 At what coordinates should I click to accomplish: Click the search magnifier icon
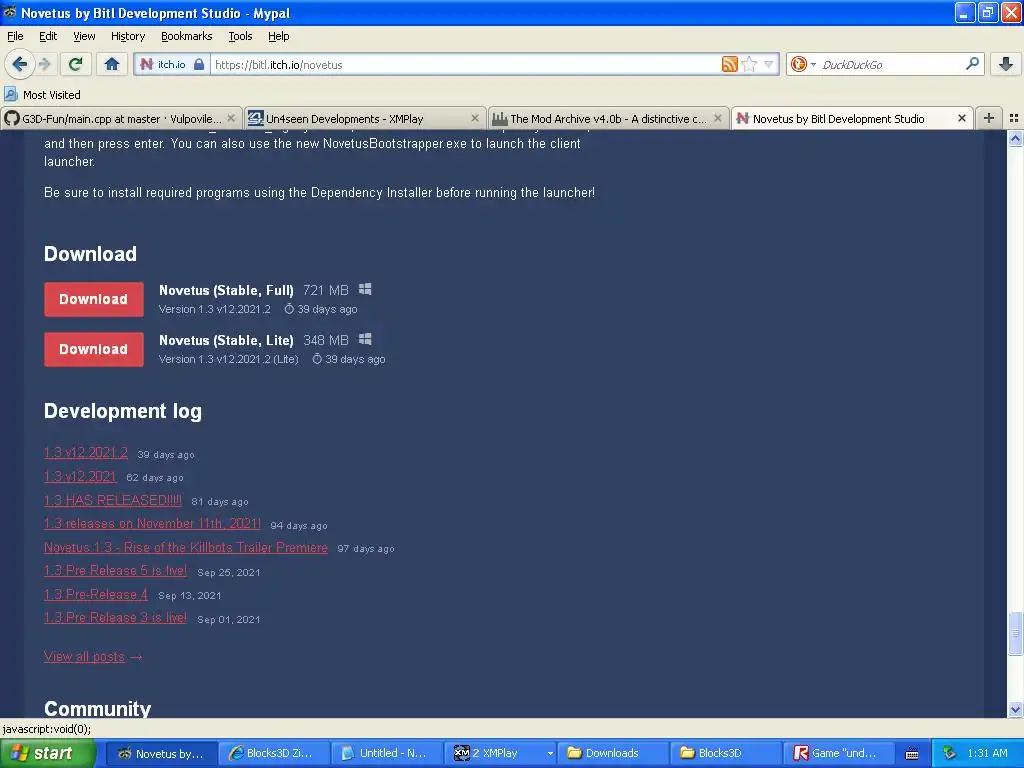[x=972, y=63]
